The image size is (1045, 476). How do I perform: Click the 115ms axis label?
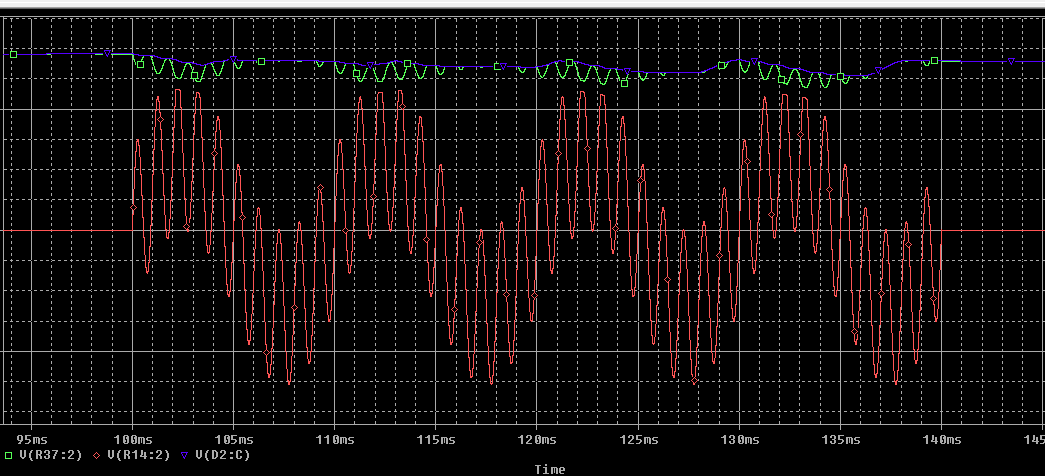pyautogui.click(x=436, y=440)
